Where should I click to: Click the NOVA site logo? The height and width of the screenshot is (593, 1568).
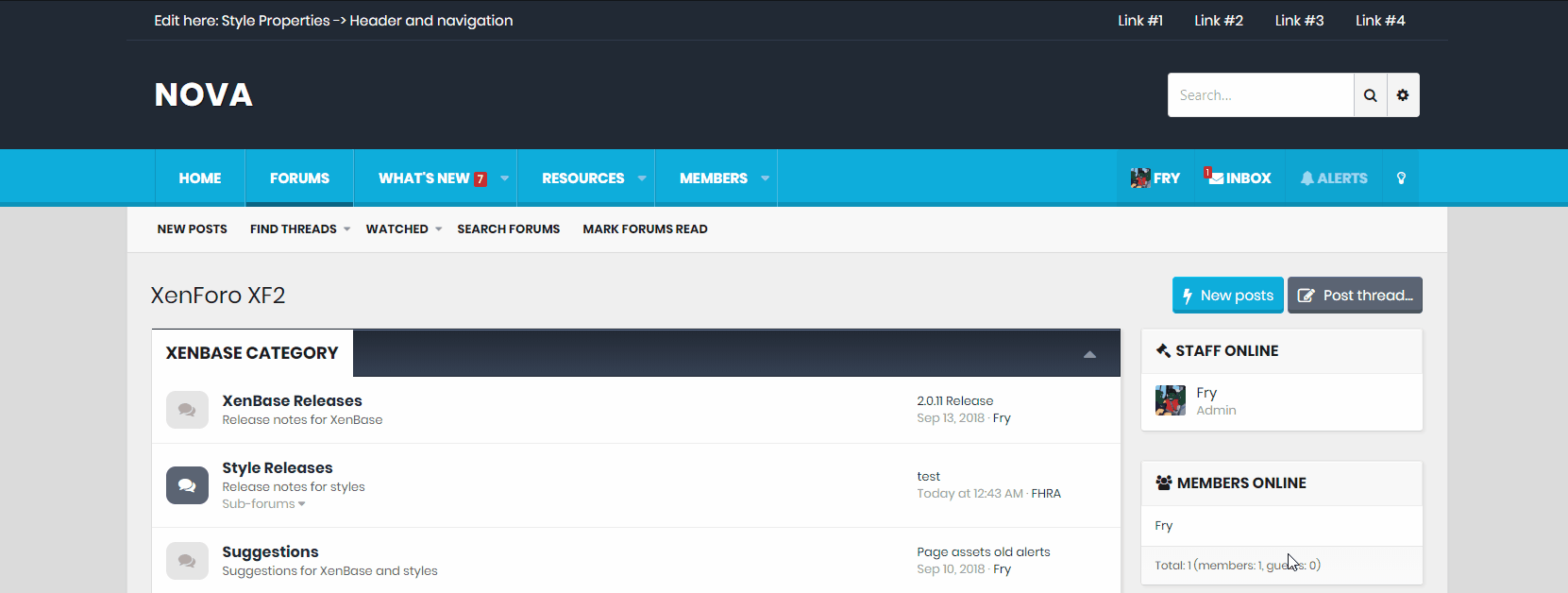(x=204, y=94)
